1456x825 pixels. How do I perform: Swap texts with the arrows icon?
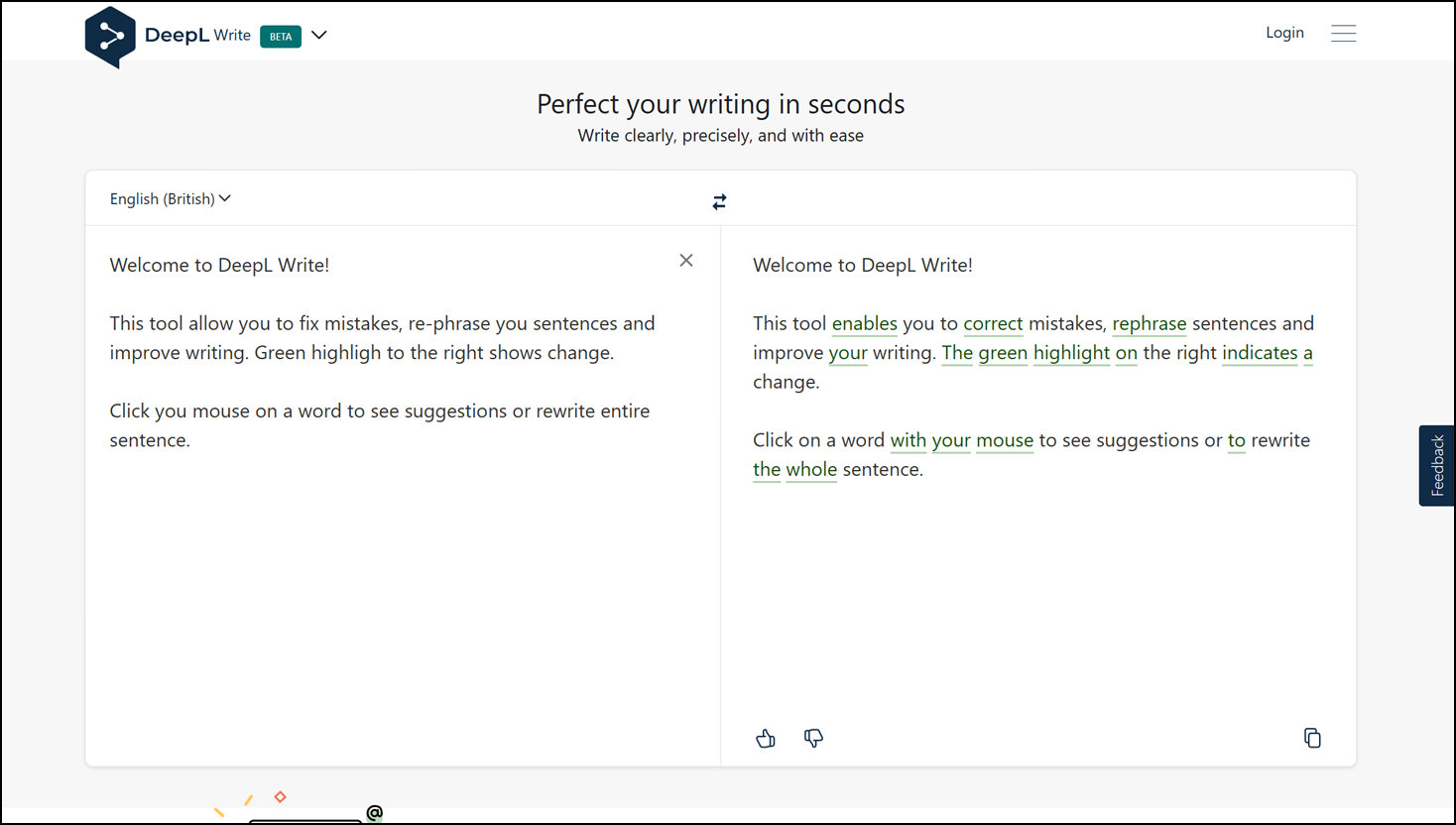pos(720,201)
